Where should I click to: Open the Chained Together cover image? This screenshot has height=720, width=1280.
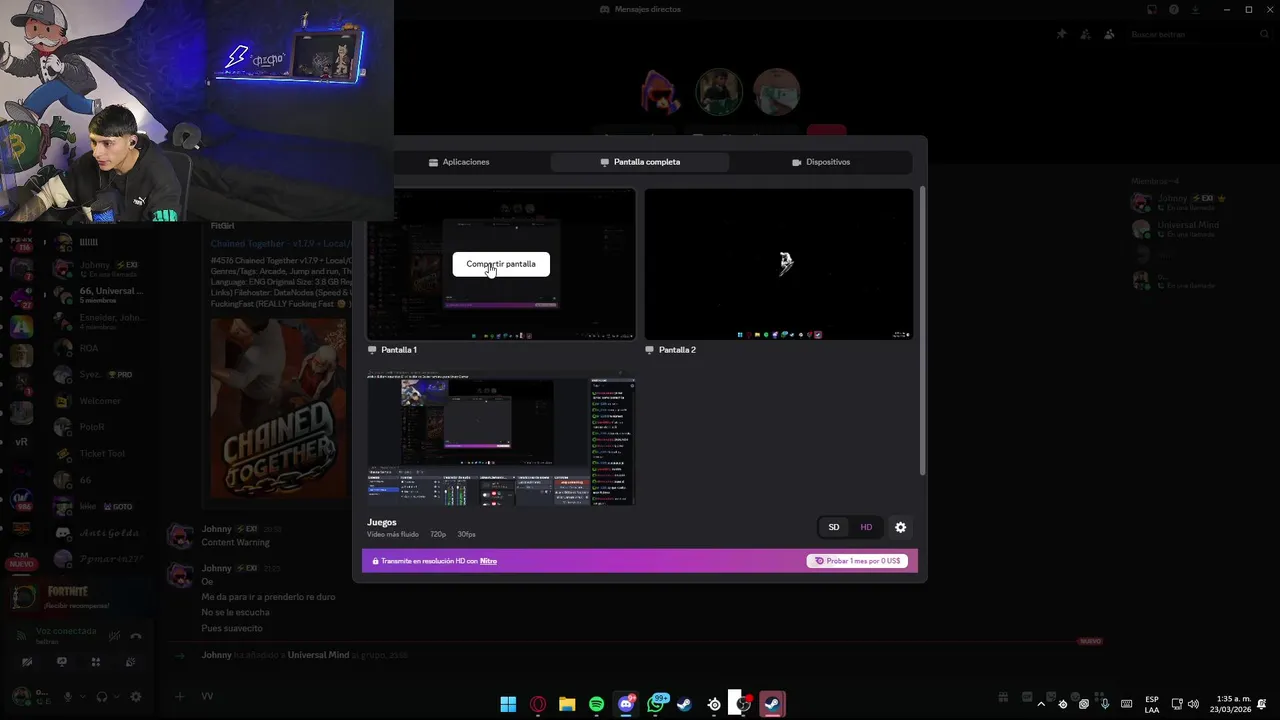(x=280, y=409)
